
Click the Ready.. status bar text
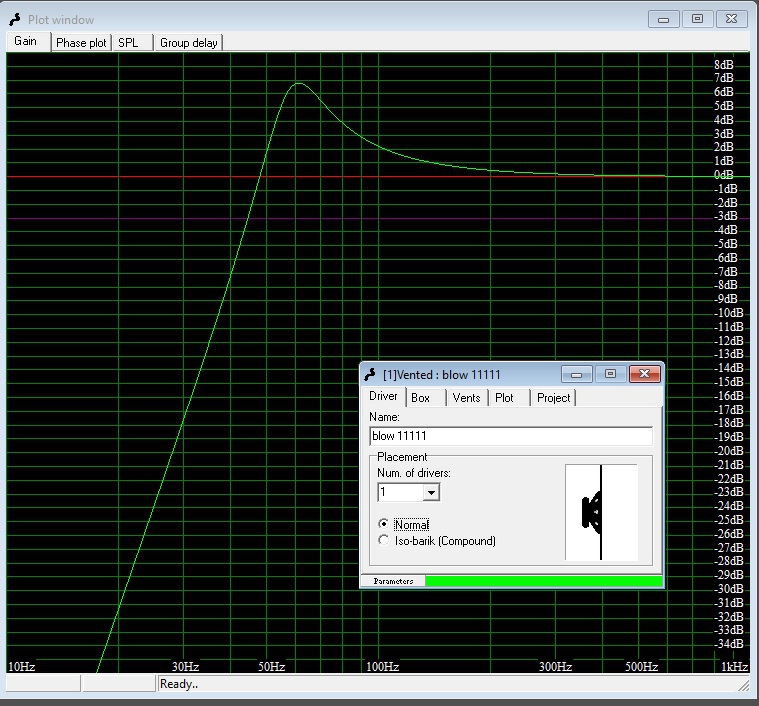(179, 684)
